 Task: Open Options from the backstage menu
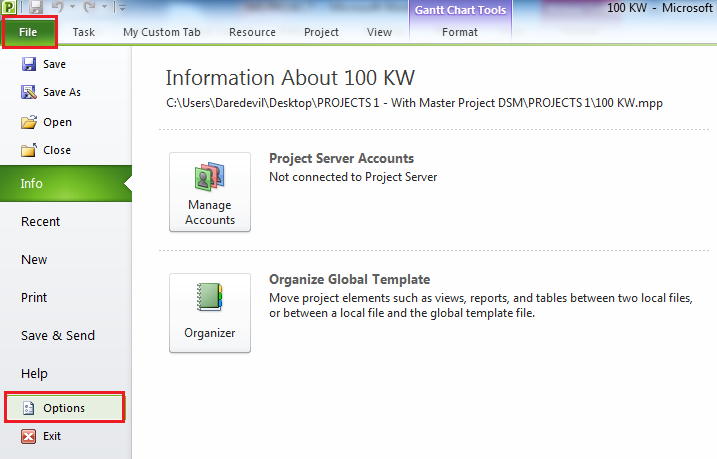click(64, 407)
